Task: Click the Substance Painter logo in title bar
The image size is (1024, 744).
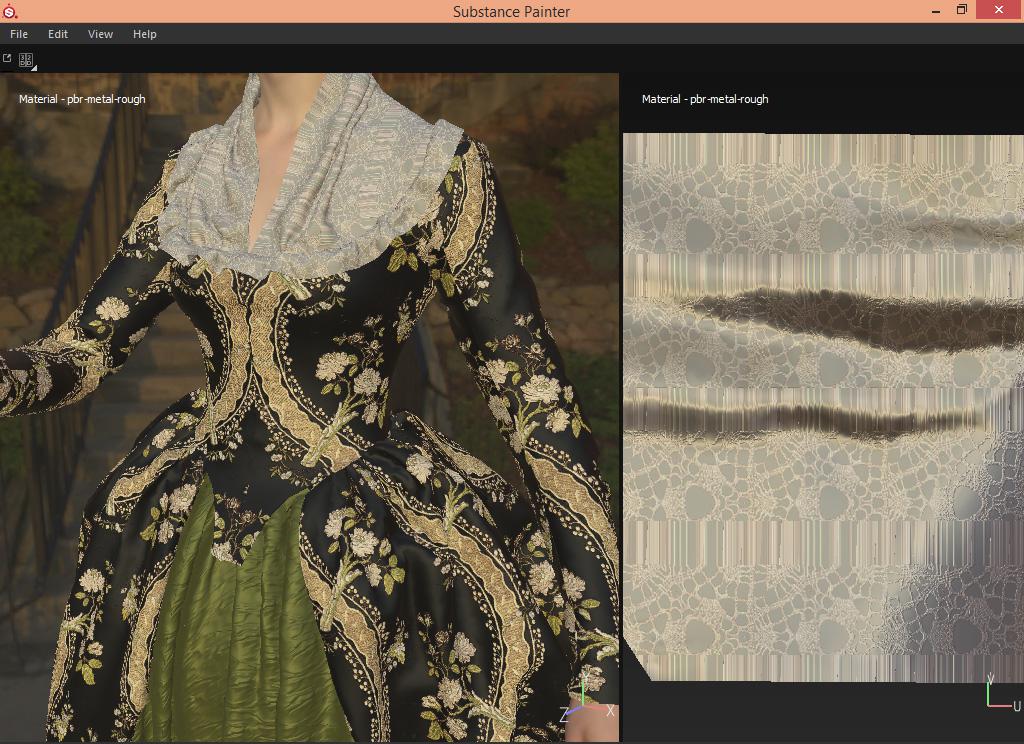Action: pos(10,11)
